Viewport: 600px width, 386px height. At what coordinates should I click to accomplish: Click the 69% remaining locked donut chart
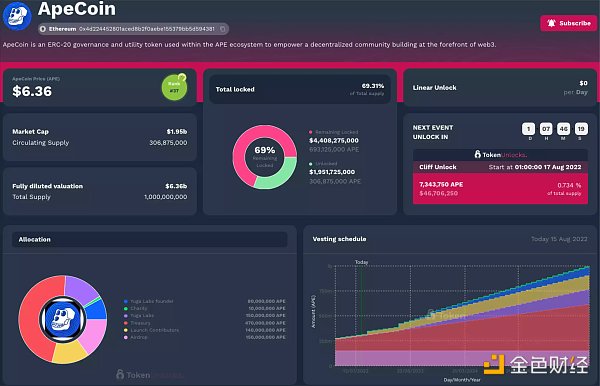(264, 157)
